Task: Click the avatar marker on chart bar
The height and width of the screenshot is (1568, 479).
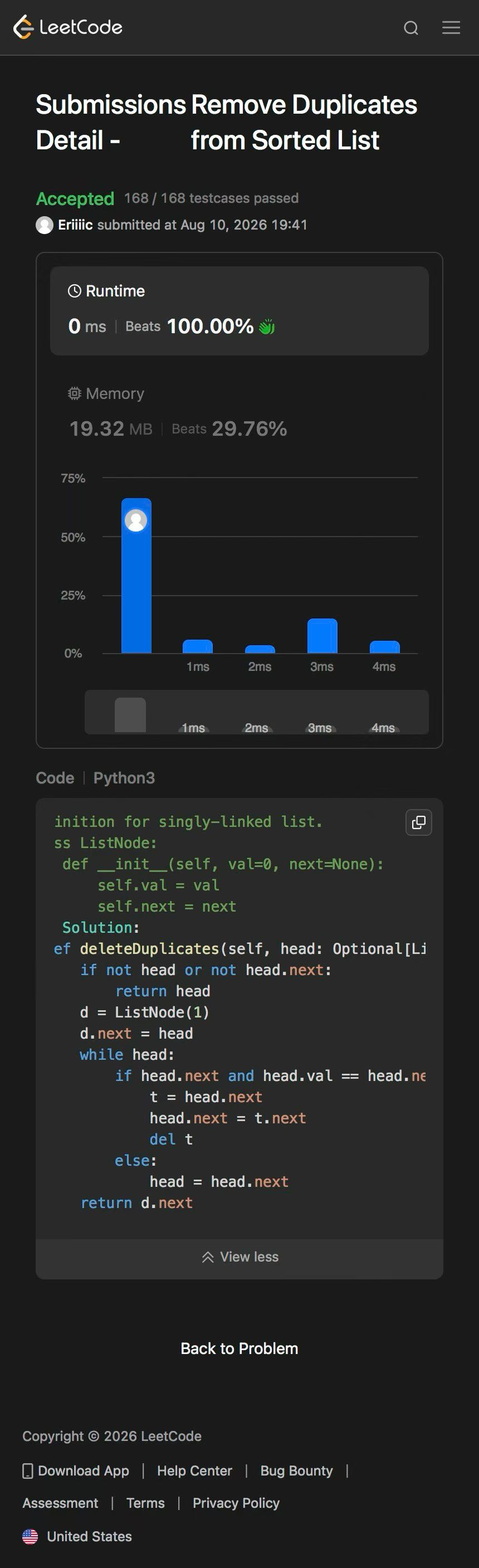Action: pyautogui.click(x=136, y=520)
